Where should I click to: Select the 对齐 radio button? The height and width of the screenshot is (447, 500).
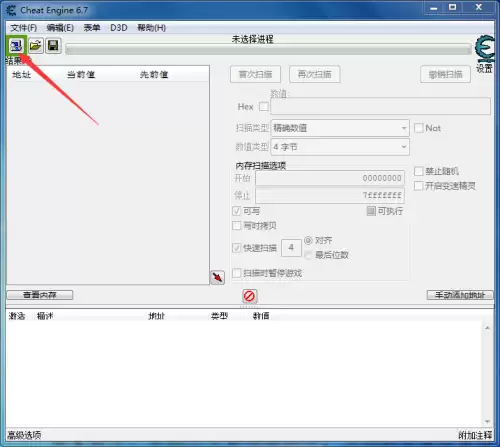308,240
